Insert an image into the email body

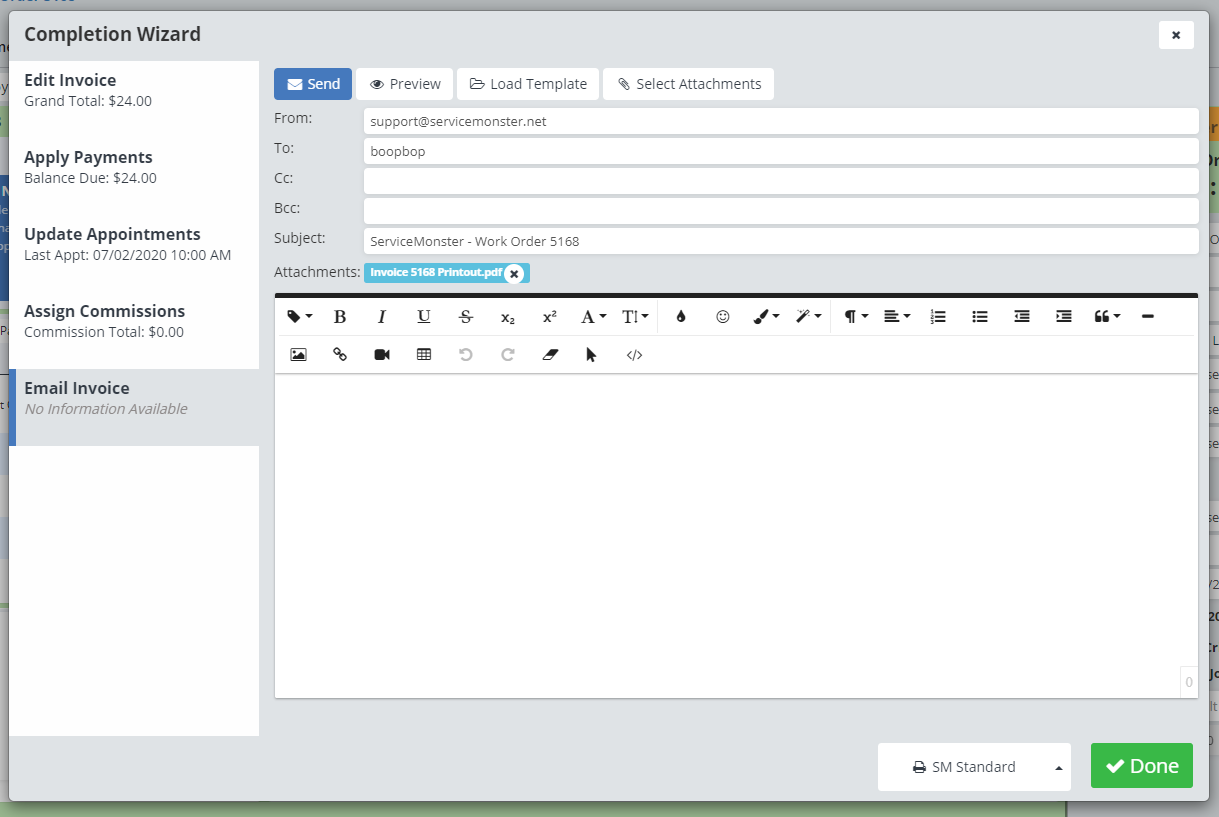[x=298, y=355]
